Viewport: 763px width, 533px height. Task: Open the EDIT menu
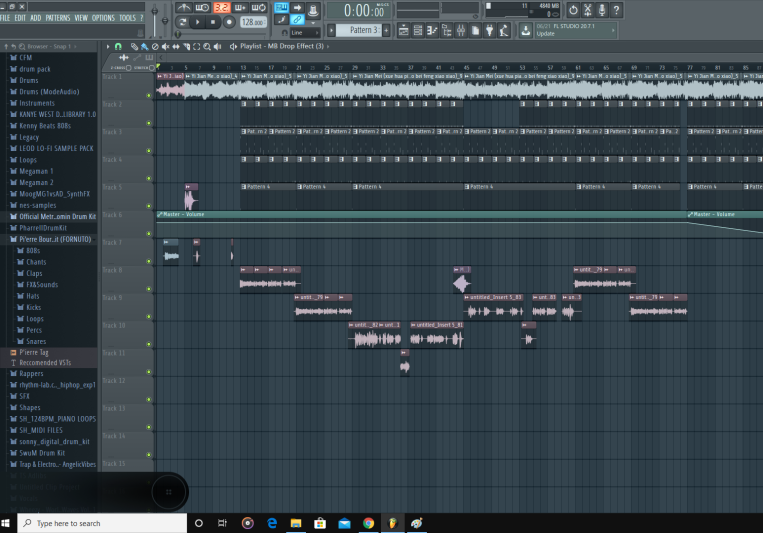[20, 18]
